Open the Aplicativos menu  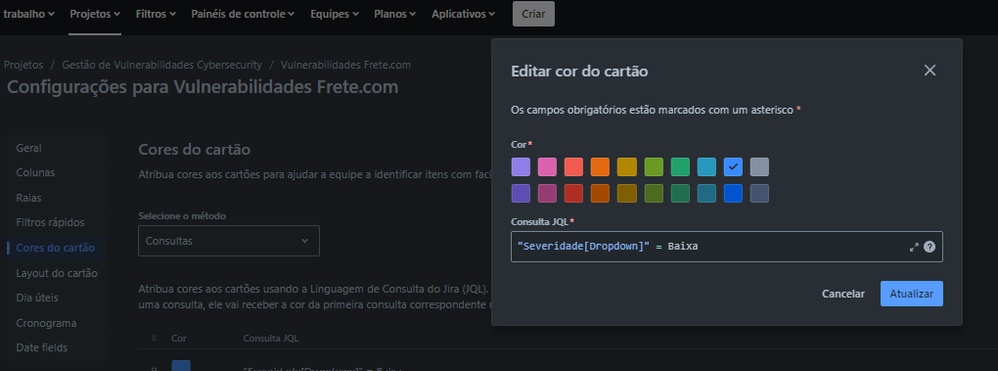(x=463, y=14)
